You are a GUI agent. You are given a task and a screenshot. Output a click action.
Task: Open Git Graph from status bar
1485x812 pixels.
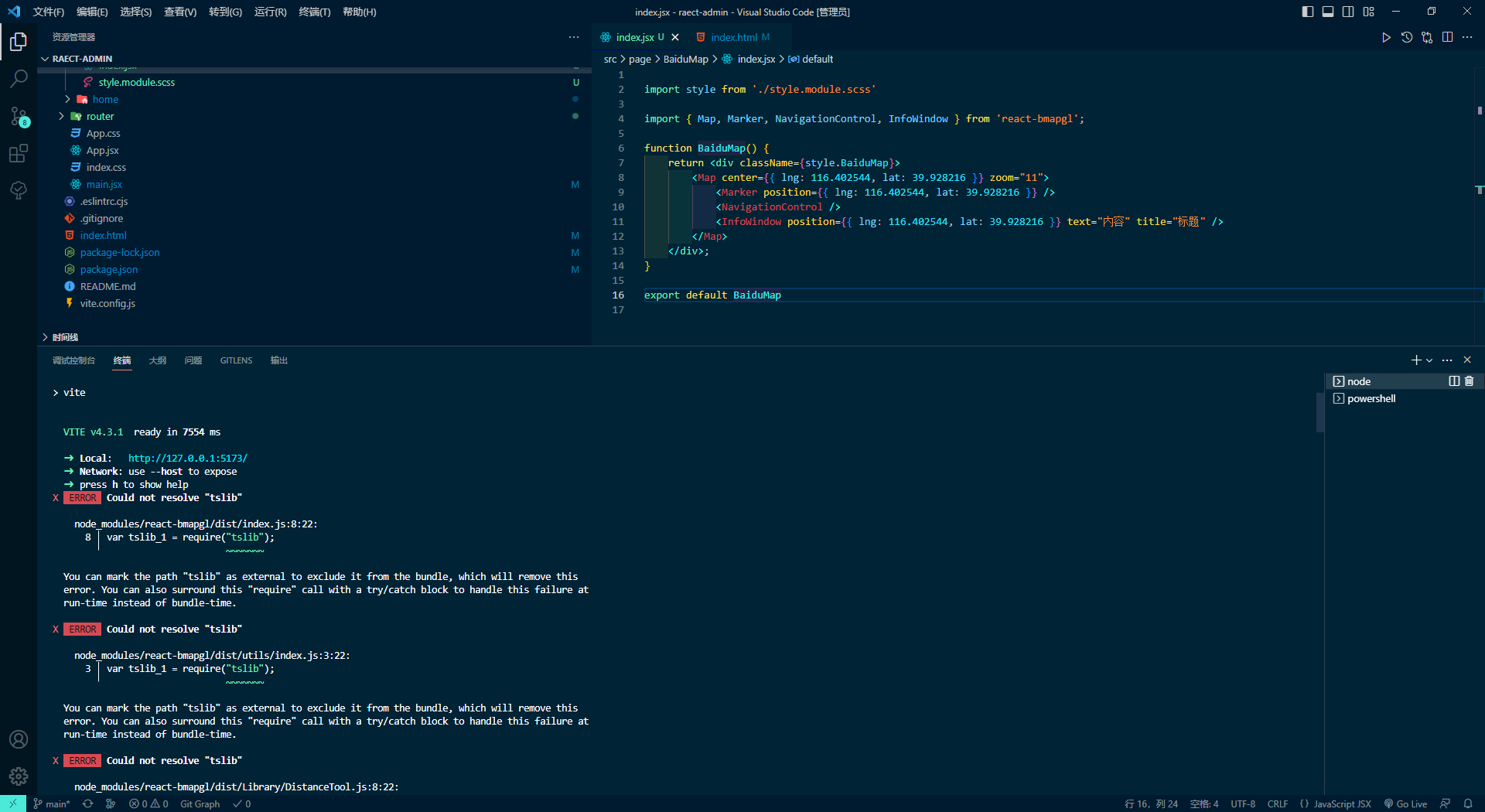[x=200, y=803]
